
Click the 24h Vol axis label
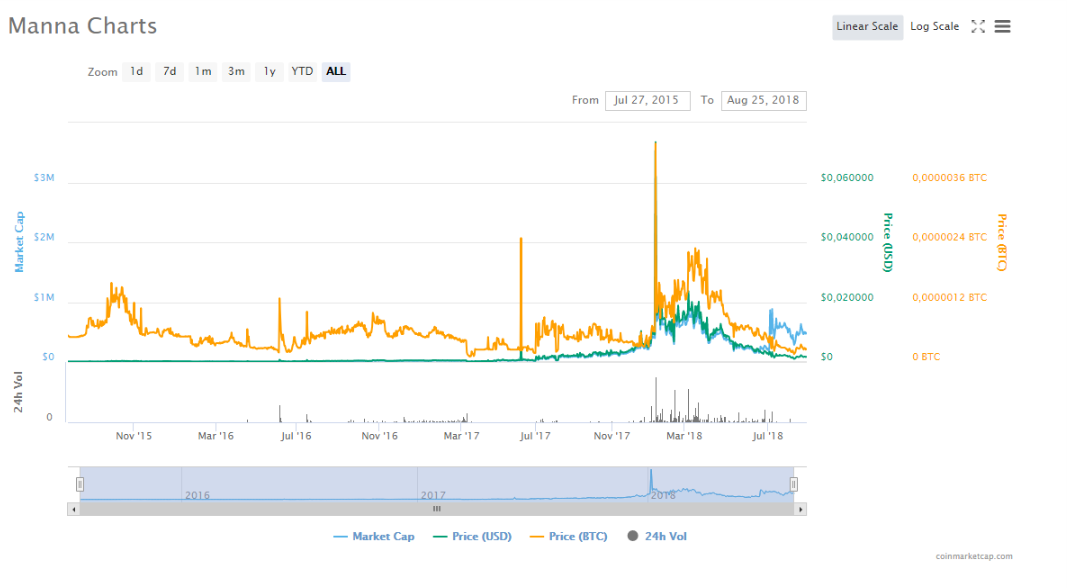pos(18,392)
